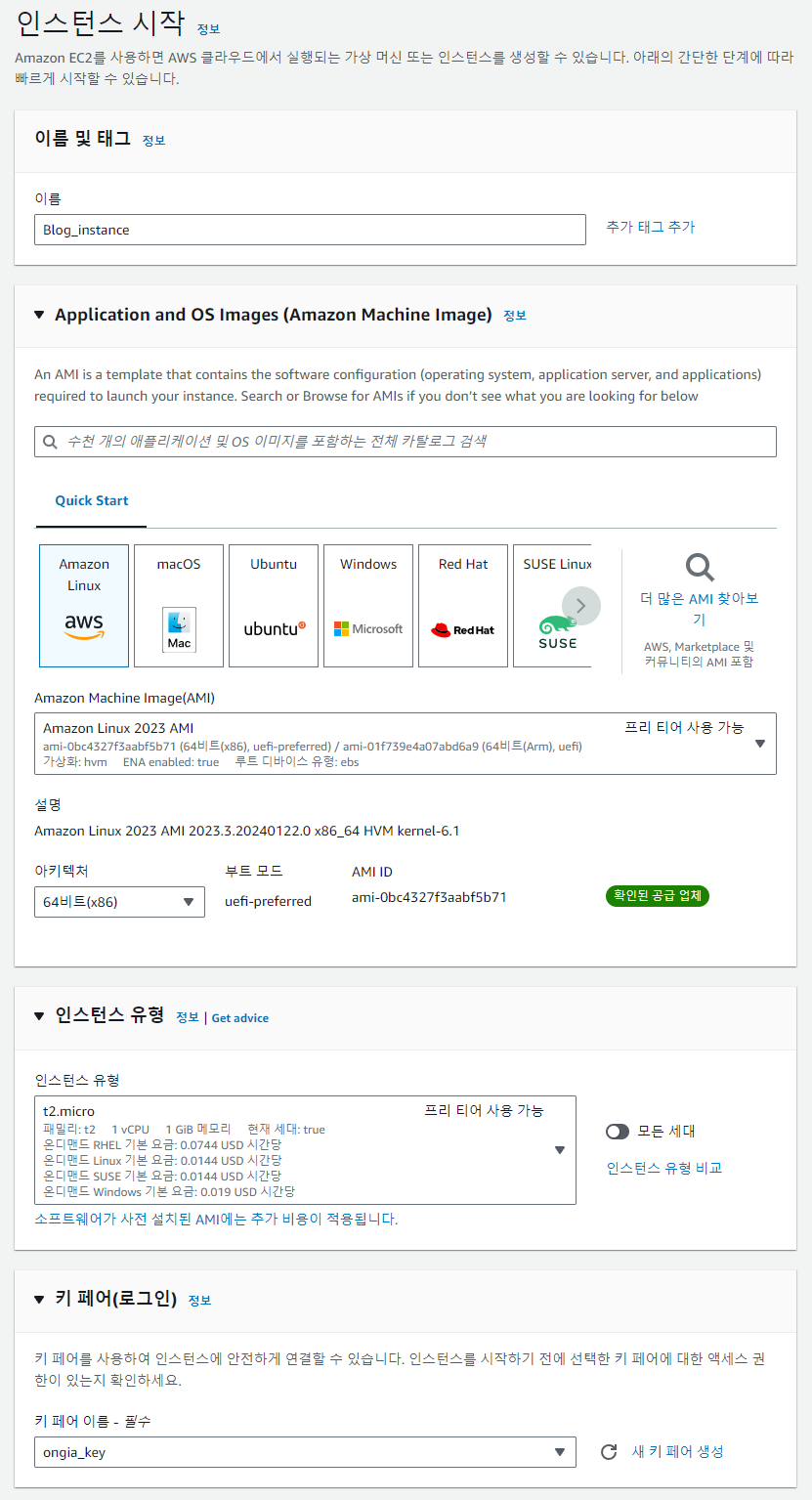This screenshot has width=812, height=1500.
Task: Click the 확인된 공급 업체 badge
Action: pos(658,896)
